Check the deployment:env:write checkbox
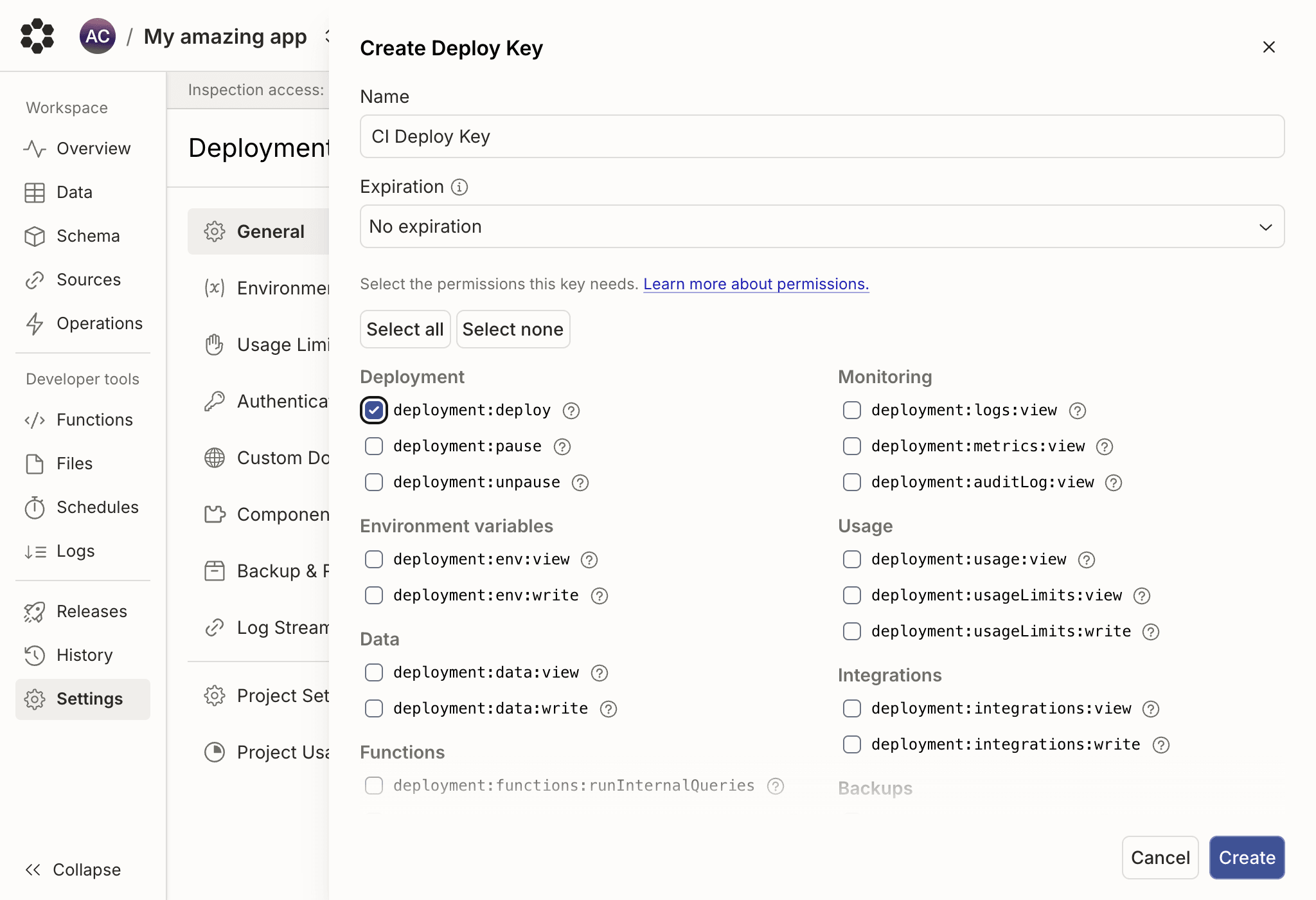Screen dimensions: 1316x900 tap(374, 595)
